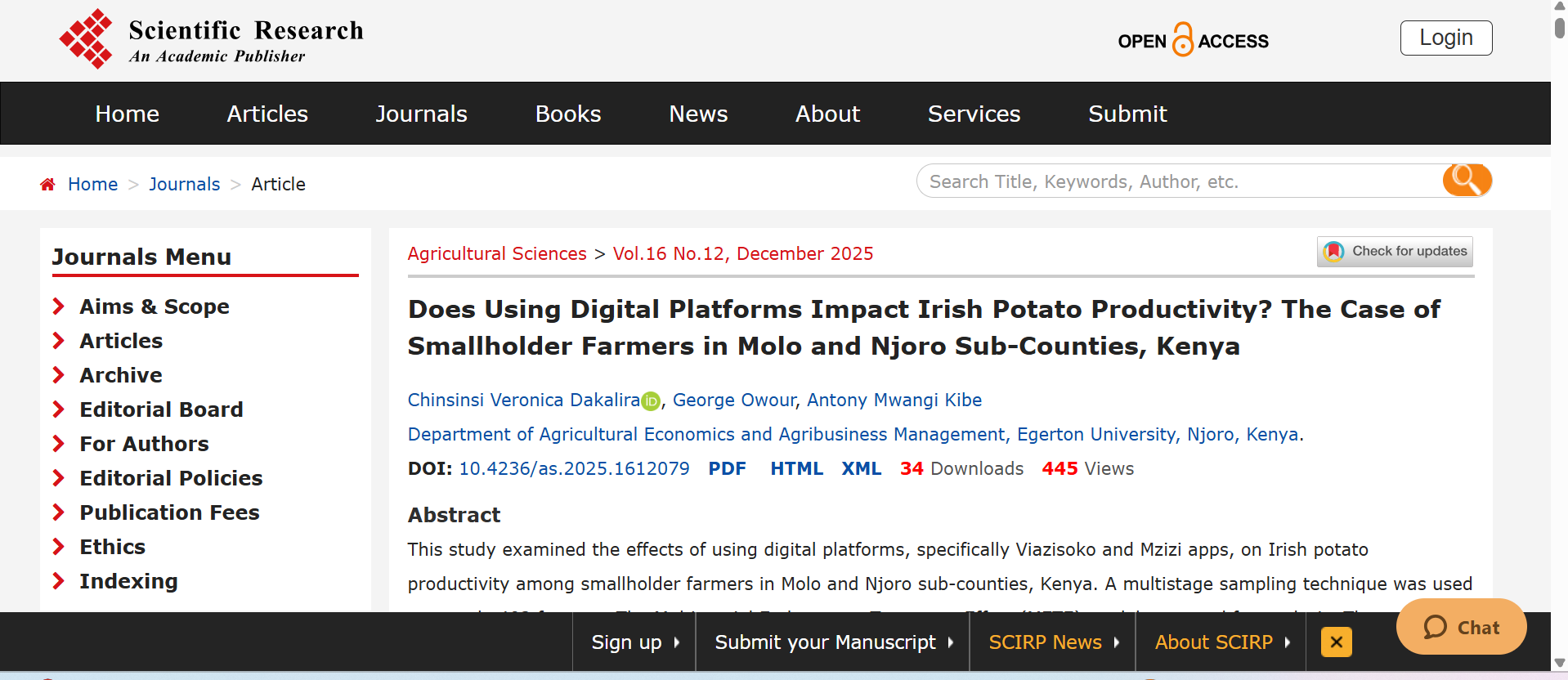Open the Services navigation menu item
This screenshot has width=1568, height=680.
click(x=974, y=114)
